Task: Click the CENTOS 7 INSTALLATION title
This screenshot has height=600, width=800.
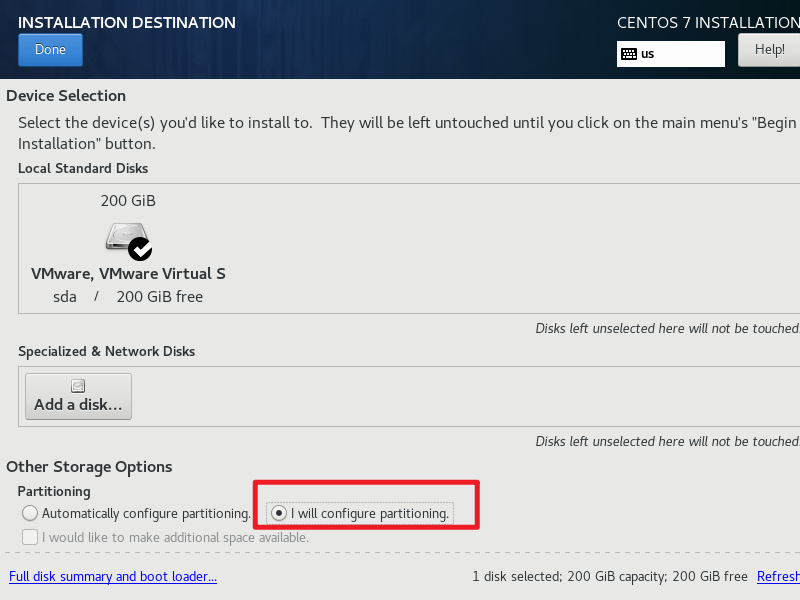Action: (x=708, y=23)
